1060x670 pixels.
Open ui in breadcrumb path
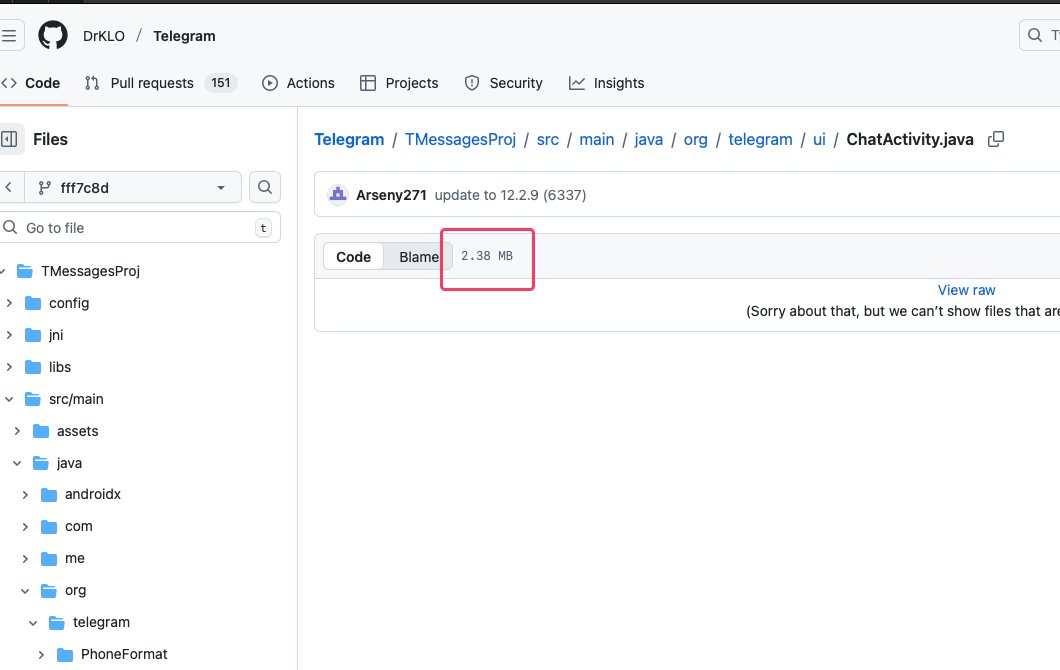(x=819, y=139)
